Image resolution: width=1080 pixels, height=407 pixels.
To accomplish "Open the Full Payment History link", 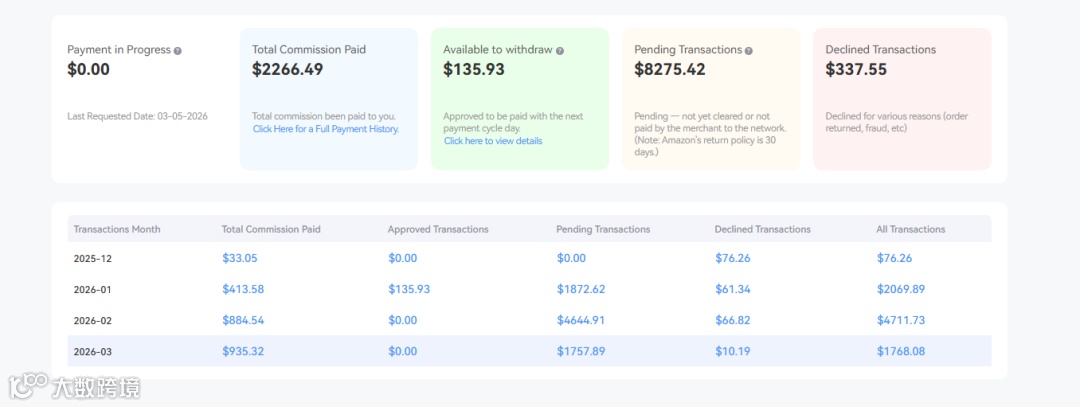I will 326,129.
